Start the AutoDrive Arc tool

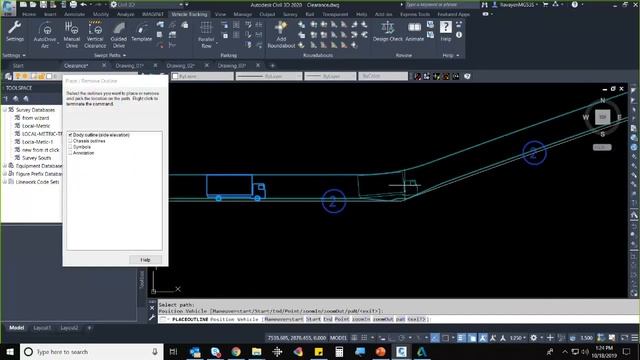[45, 35]
